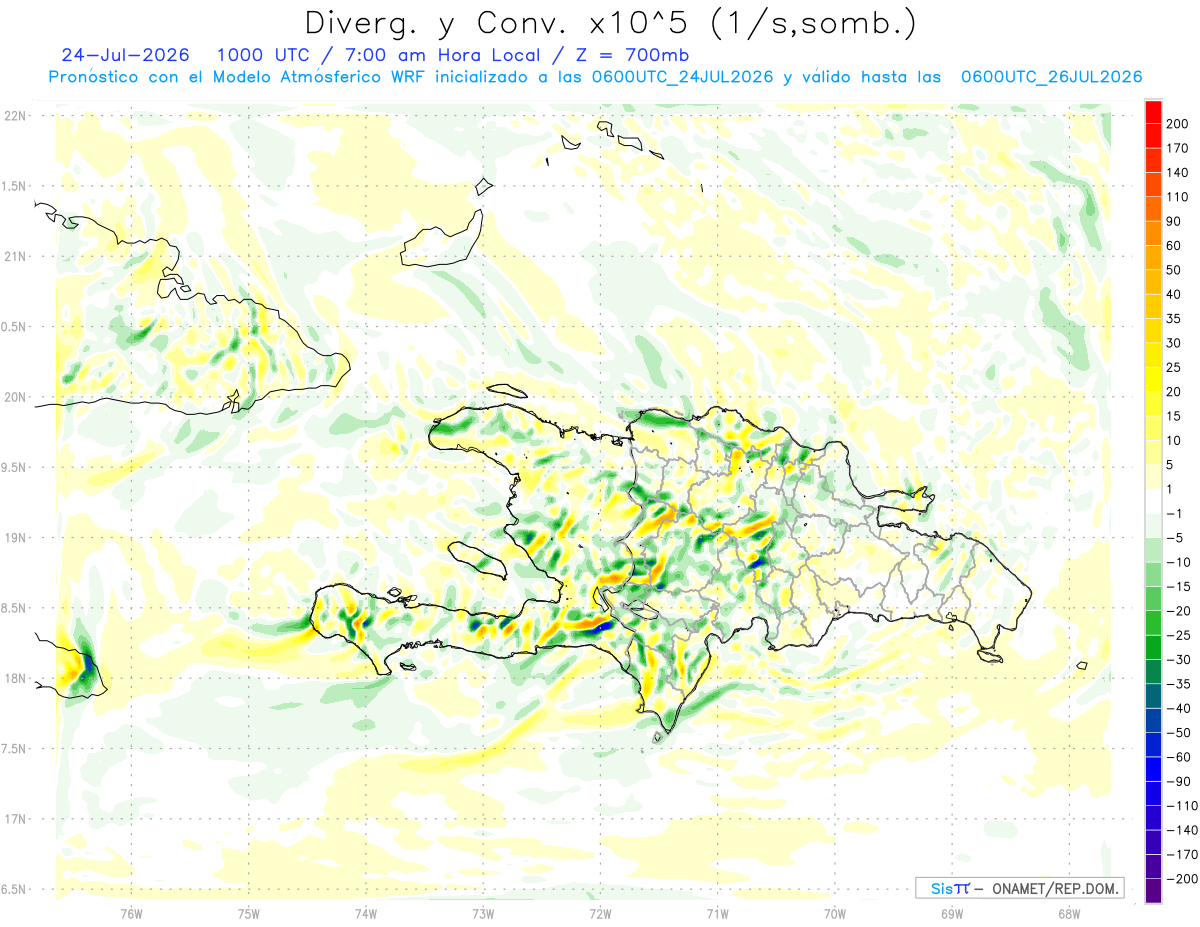The image size is (1200, 927).
Task: Pick the dark purple swatch below -200
Action: [x=1153, y=891]
